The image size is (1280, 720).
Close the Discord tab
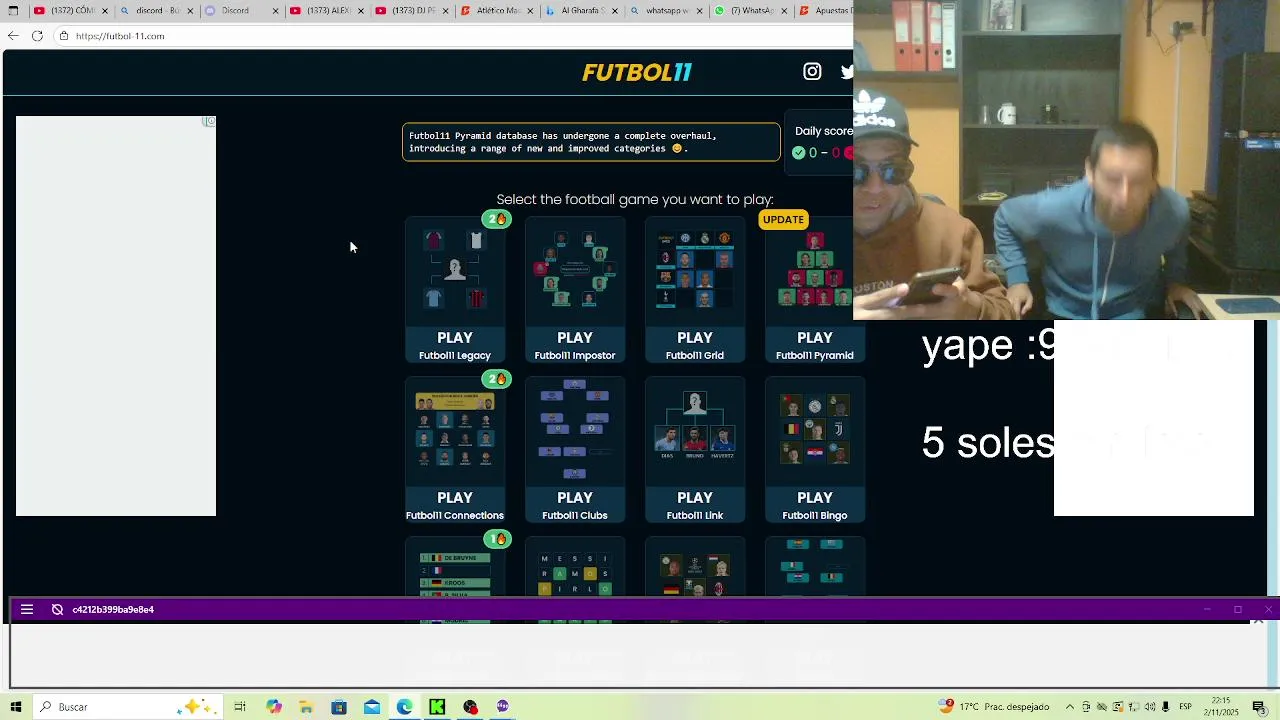click(x=274, y=11)
